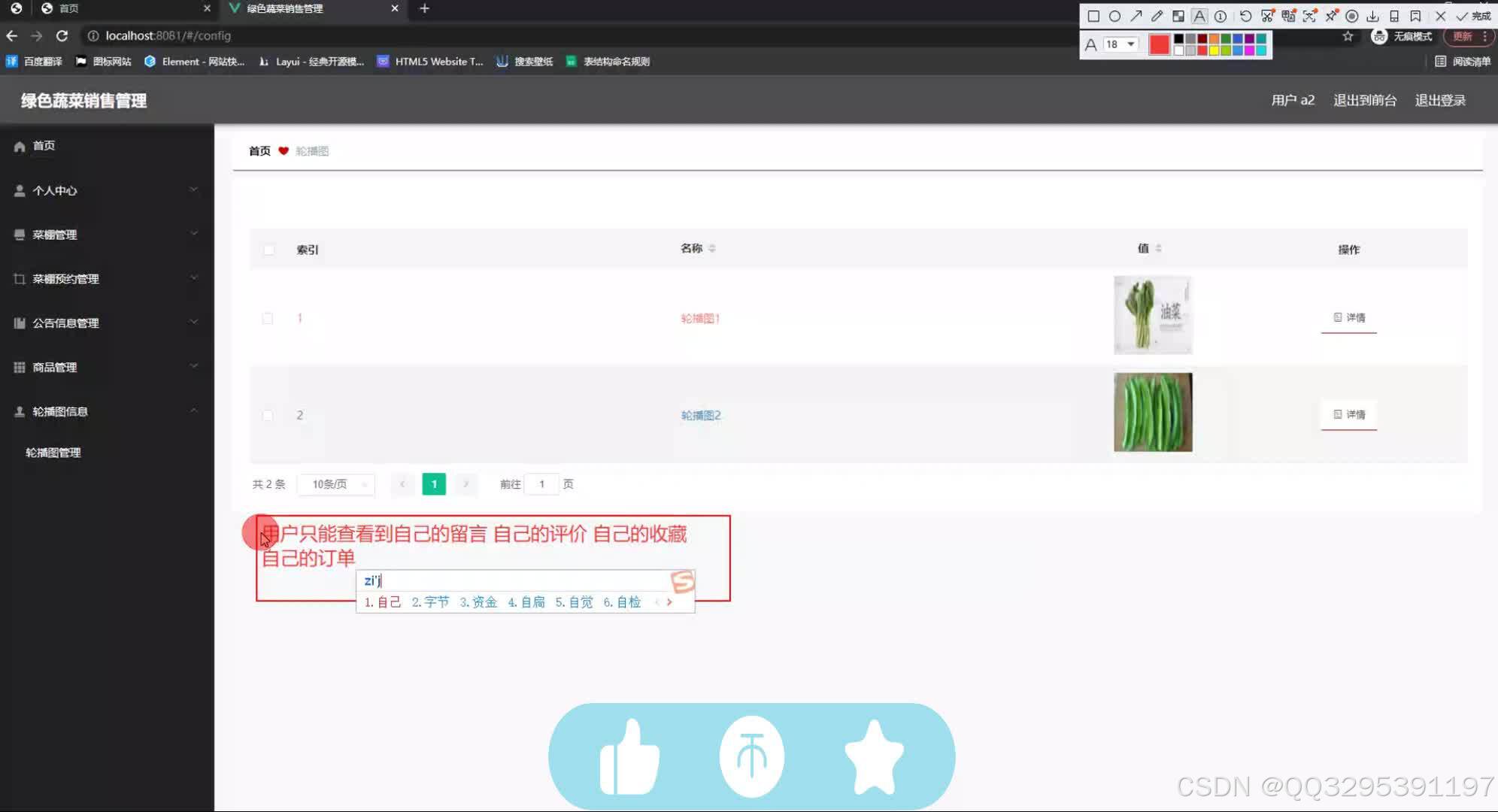The width and height of the screenshot is (1498, 812).
Task: Open the 表结构命名规则 bookmark
Action: [x=608, y=62]
